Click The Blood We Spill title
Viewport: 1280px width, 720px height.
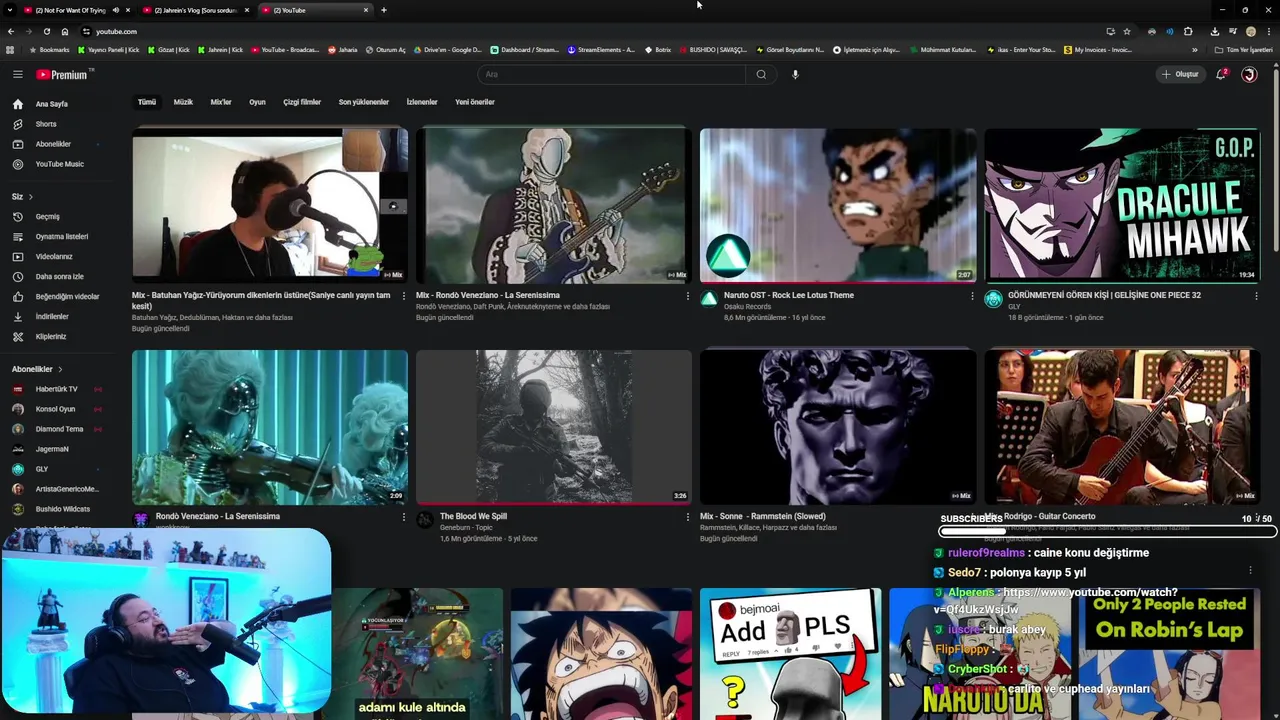pyautogui.click(x=473, y=516)
